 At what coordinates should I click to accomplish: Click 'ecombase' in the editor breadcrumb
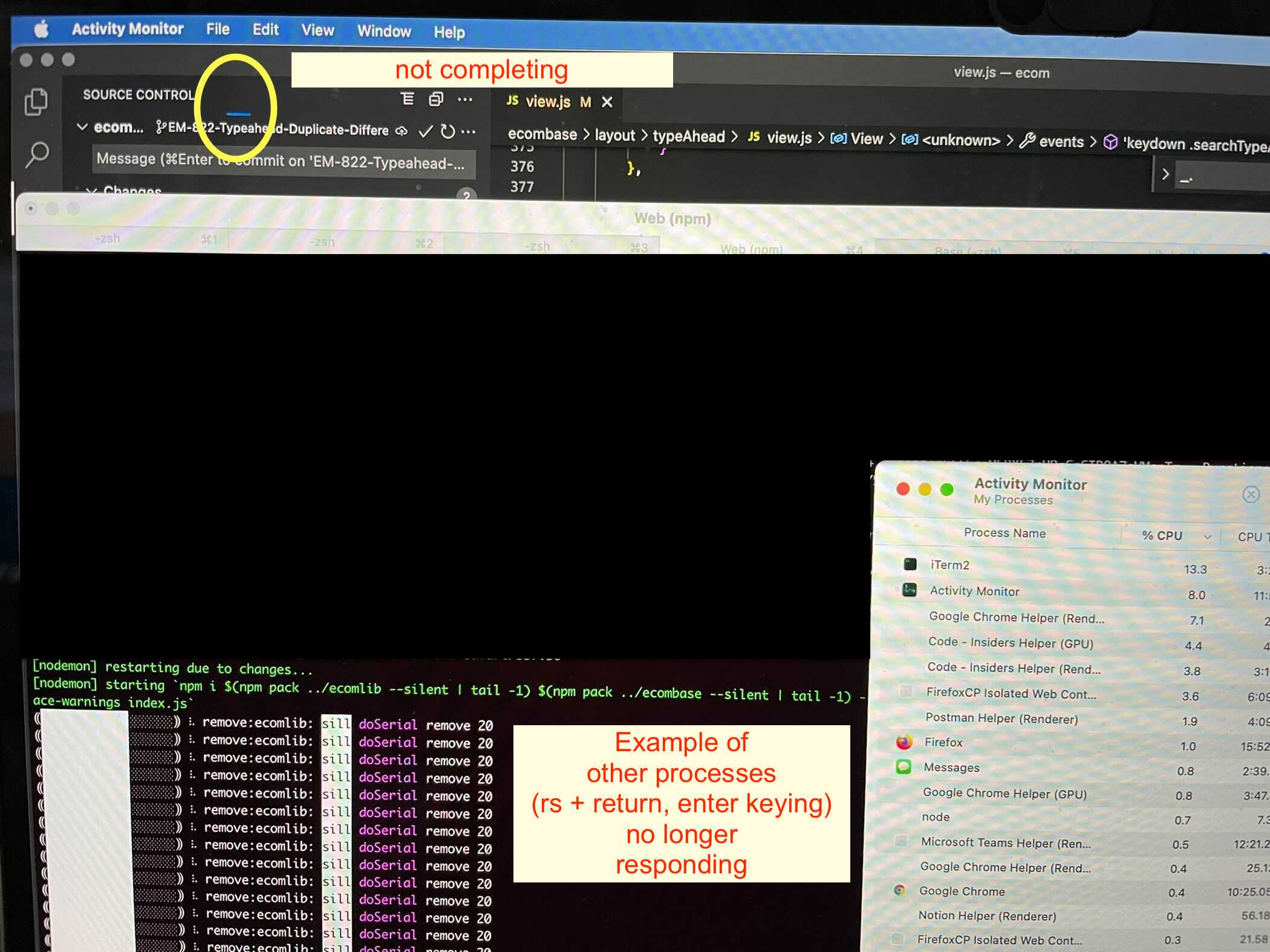pyautogui.click(x=542, y=135)
